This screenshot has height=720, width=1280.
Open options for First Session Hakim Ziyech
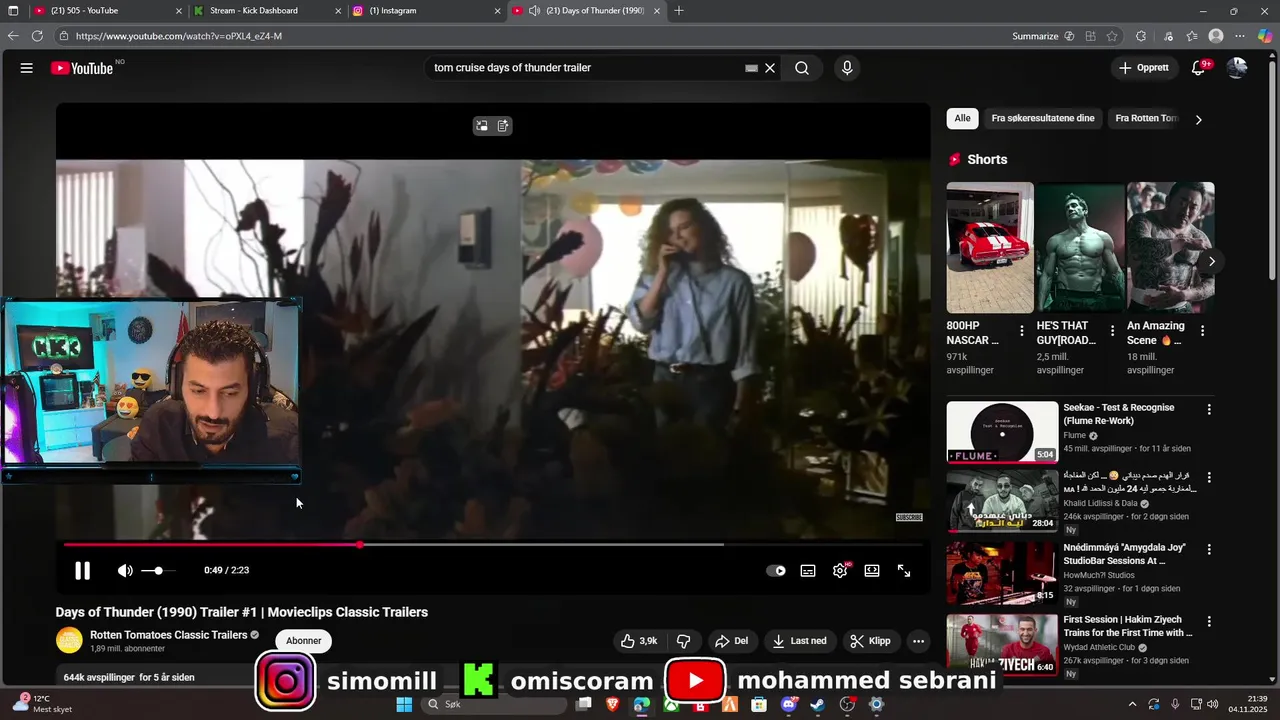[x=1209, y=622]
